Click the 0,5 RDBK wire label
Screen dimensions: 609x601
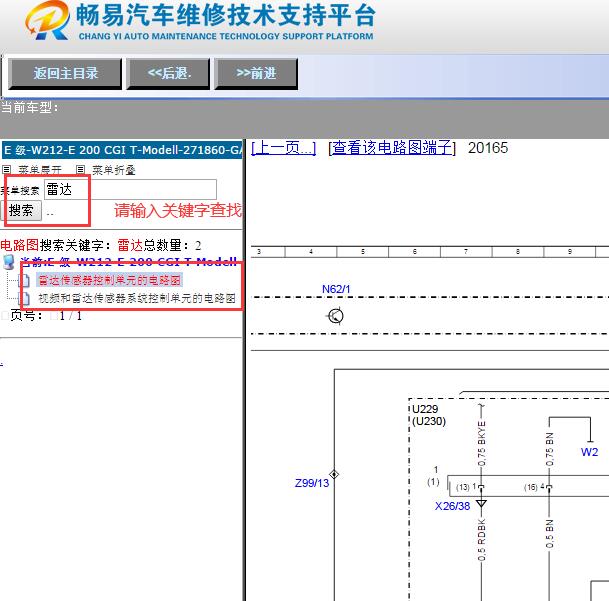482,540
